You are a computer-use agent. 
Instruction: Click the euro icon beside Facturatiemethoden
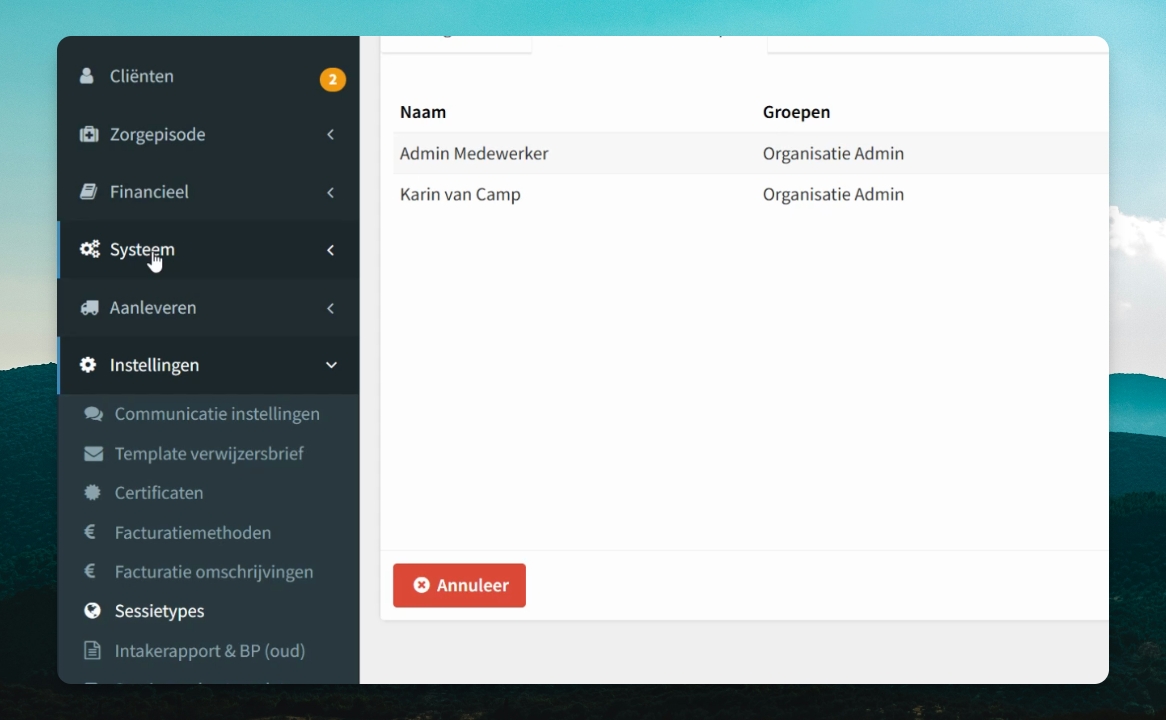coord(90,532)
